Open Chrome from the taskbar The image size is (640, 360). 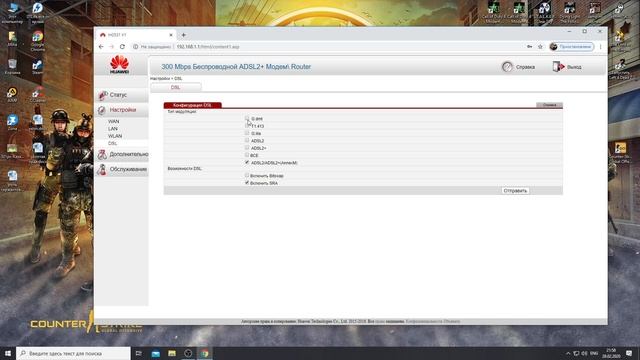pos(204,353)
